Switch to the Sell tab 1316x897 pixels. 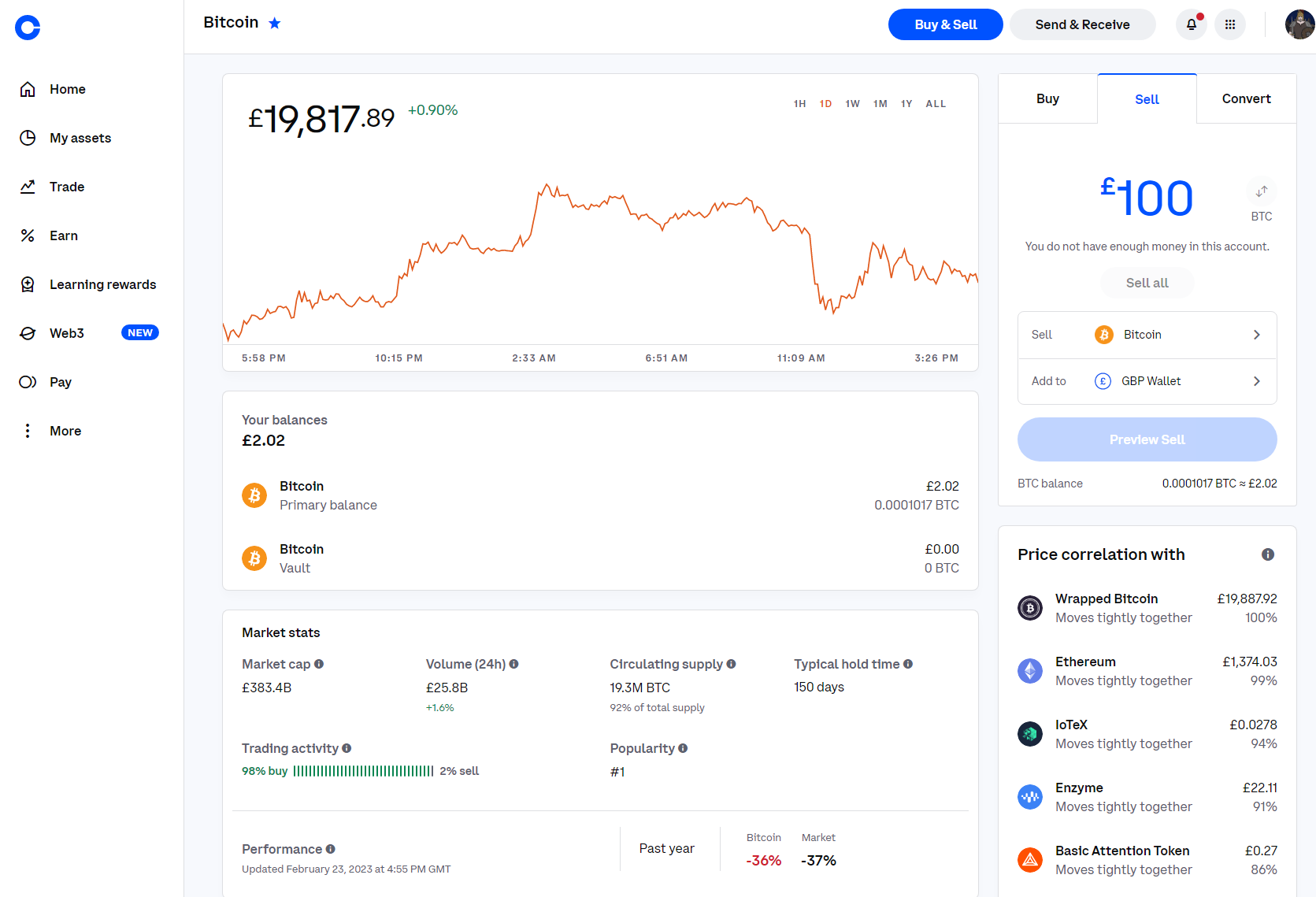click(x=1147, y=99)
